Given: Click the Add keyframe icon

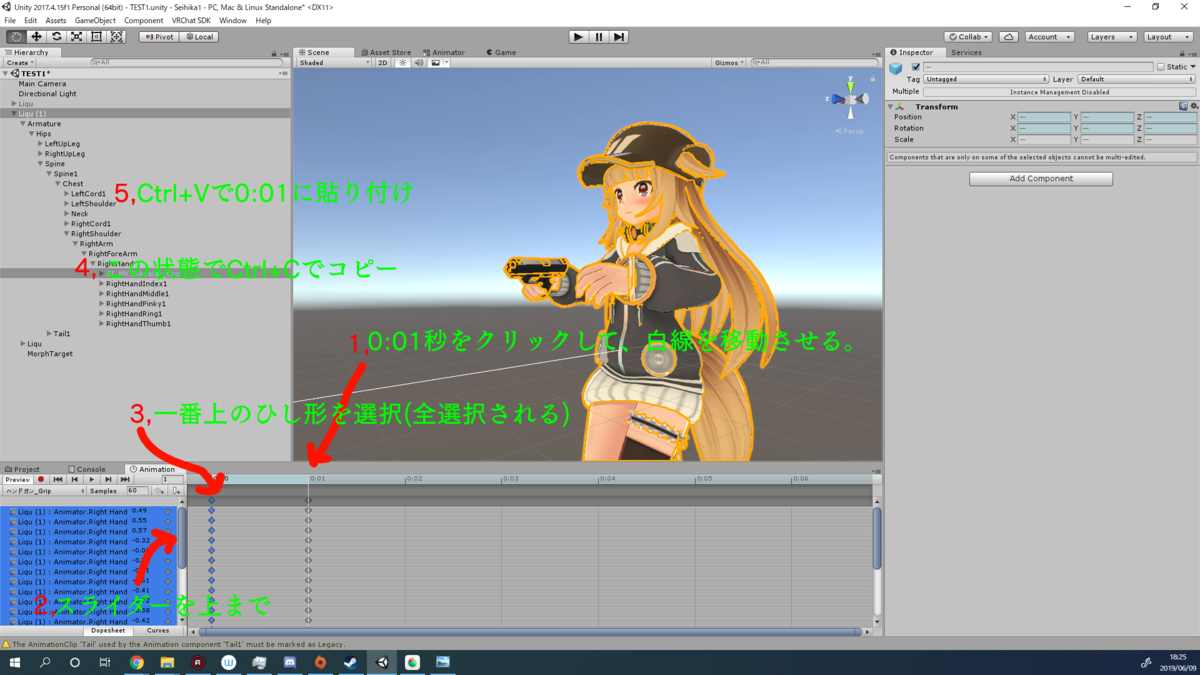Looking at the screenshot, I should pos(160,491).
